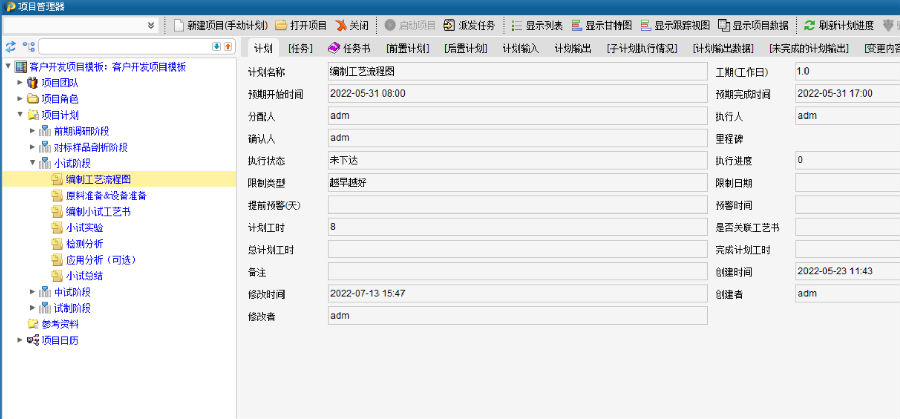Switch to the [子计划执行情况] tab
The height and width of the screenshot is (419, 900).
point(642,49)
